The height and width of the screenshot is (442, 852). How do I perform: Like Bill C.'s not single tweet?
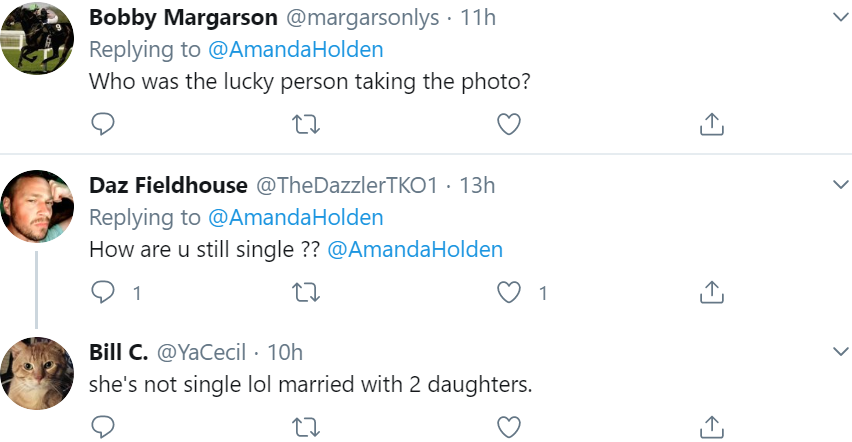click(509, 427)
